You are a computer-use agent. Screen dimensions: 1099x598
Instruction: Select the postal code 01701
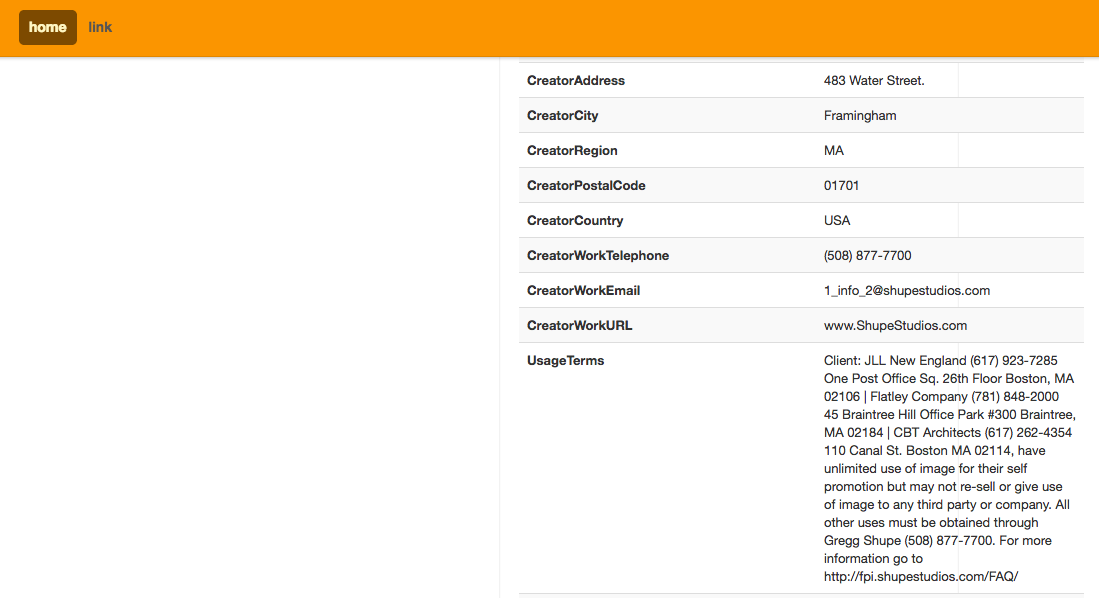[x=841, y=186]
